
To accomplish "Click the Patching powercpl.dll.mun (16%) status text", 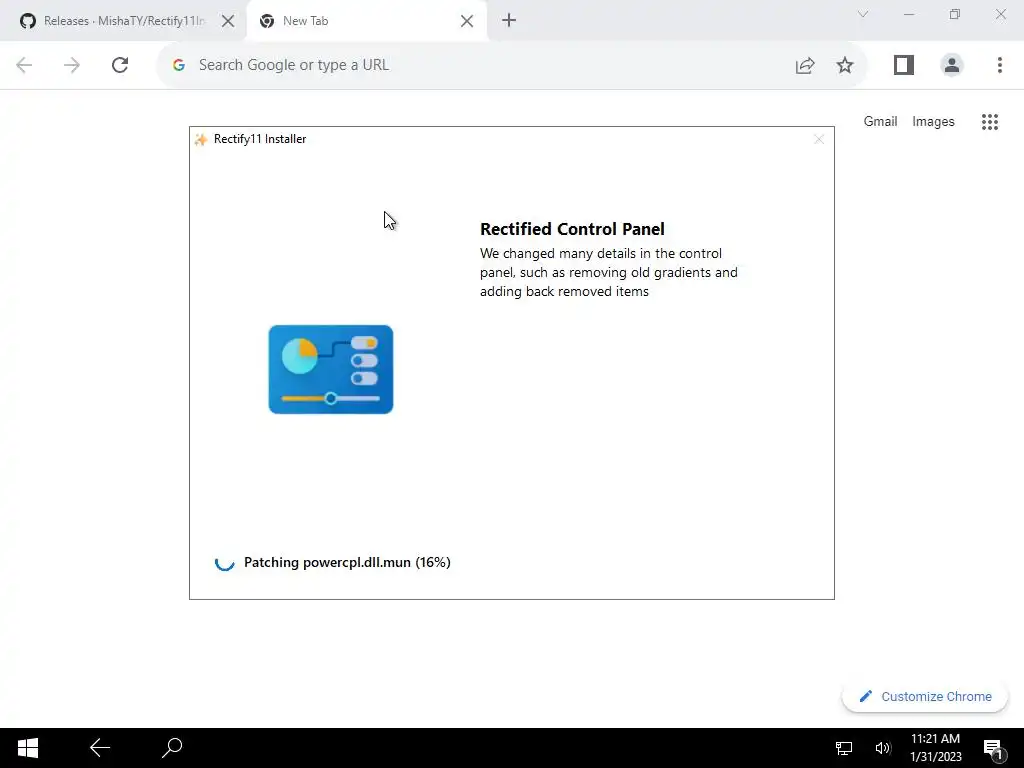I will pyautogui.click(x=347, y=562).
